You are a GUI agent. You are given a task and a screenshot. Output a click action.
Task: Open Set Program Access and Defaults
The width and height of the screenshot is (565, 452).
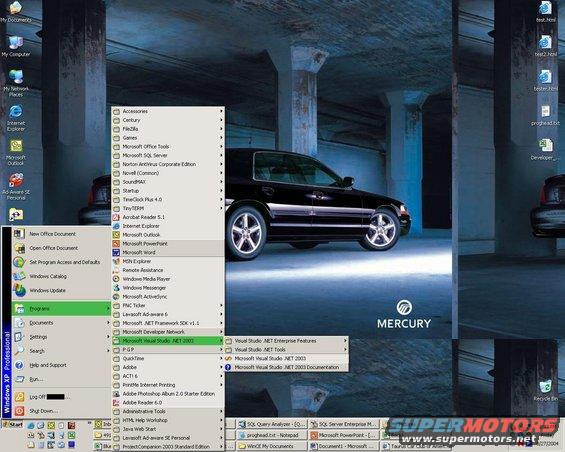(61, 262)
